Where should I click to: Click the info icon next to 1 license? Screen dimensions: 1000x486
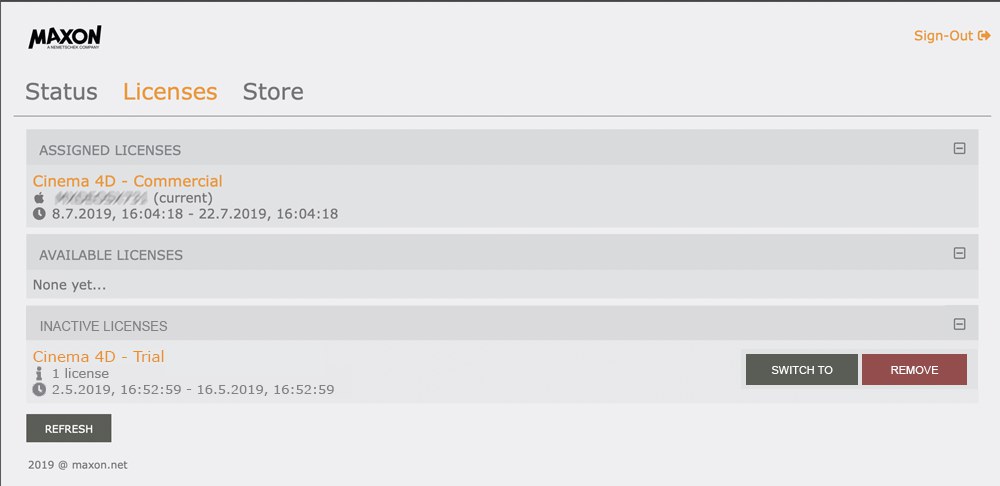click(x=39, y=374)
